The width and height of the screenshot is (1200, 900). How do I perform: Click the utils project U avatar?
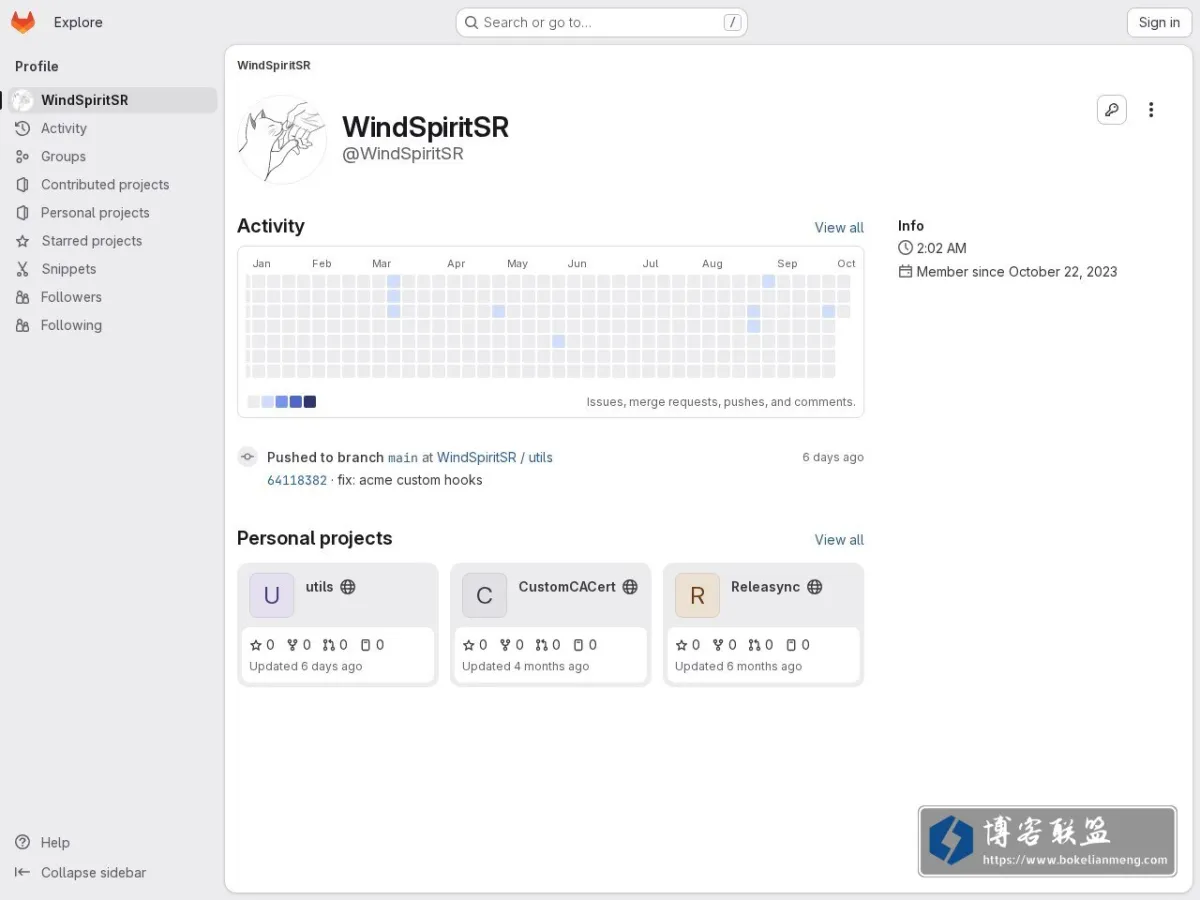tap(272, 596)
